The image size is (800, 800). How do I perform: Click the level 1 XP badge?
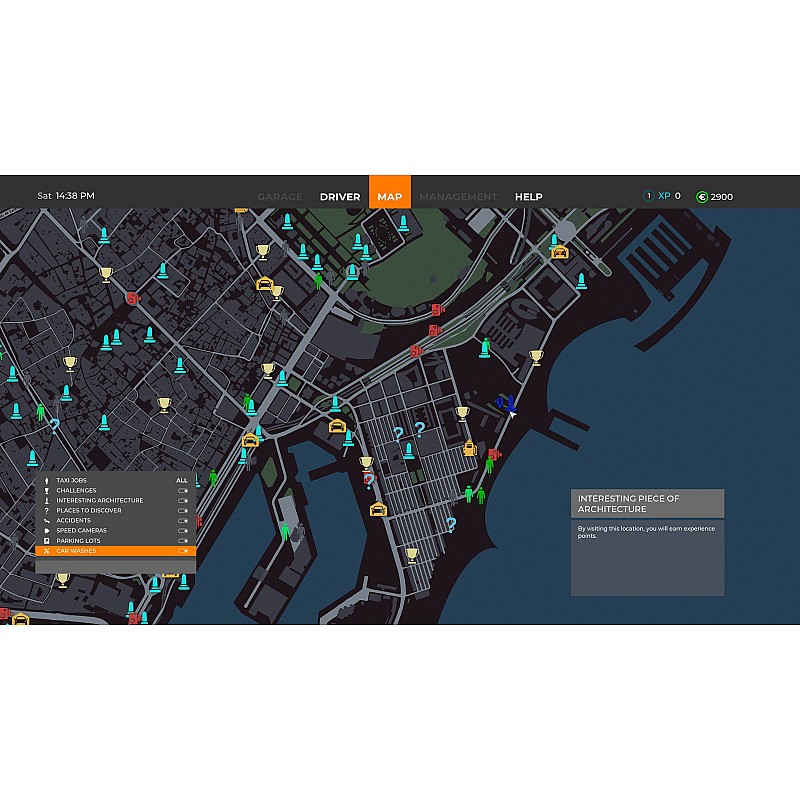pos(648,196)
